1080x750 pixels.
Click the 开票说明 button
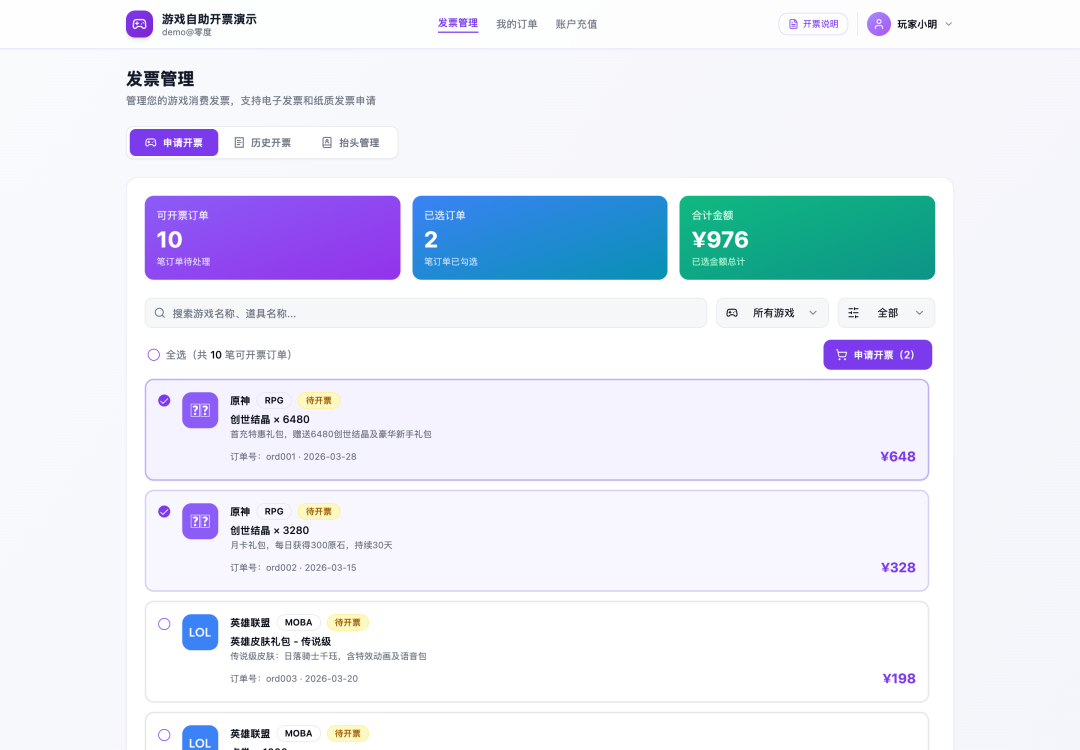point(813,24)
